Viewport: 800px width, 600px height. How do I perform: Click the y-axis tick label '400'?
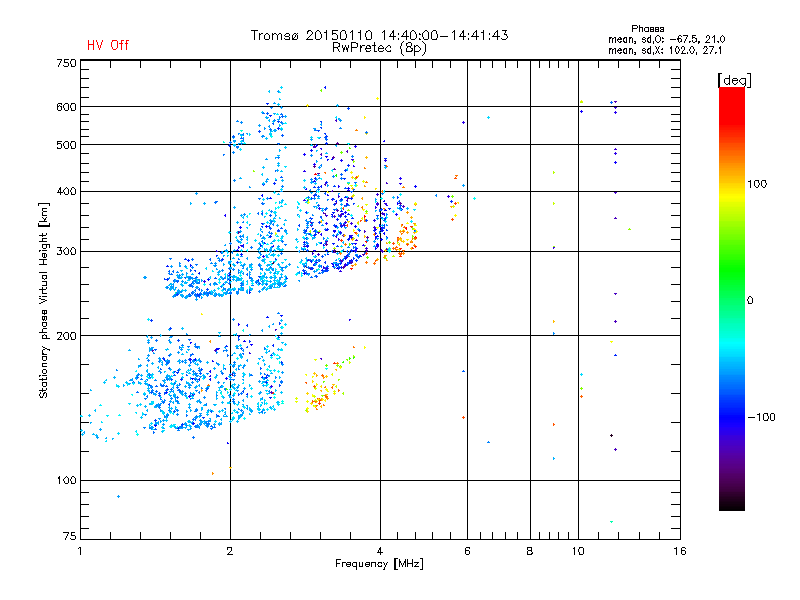(66, 191)
